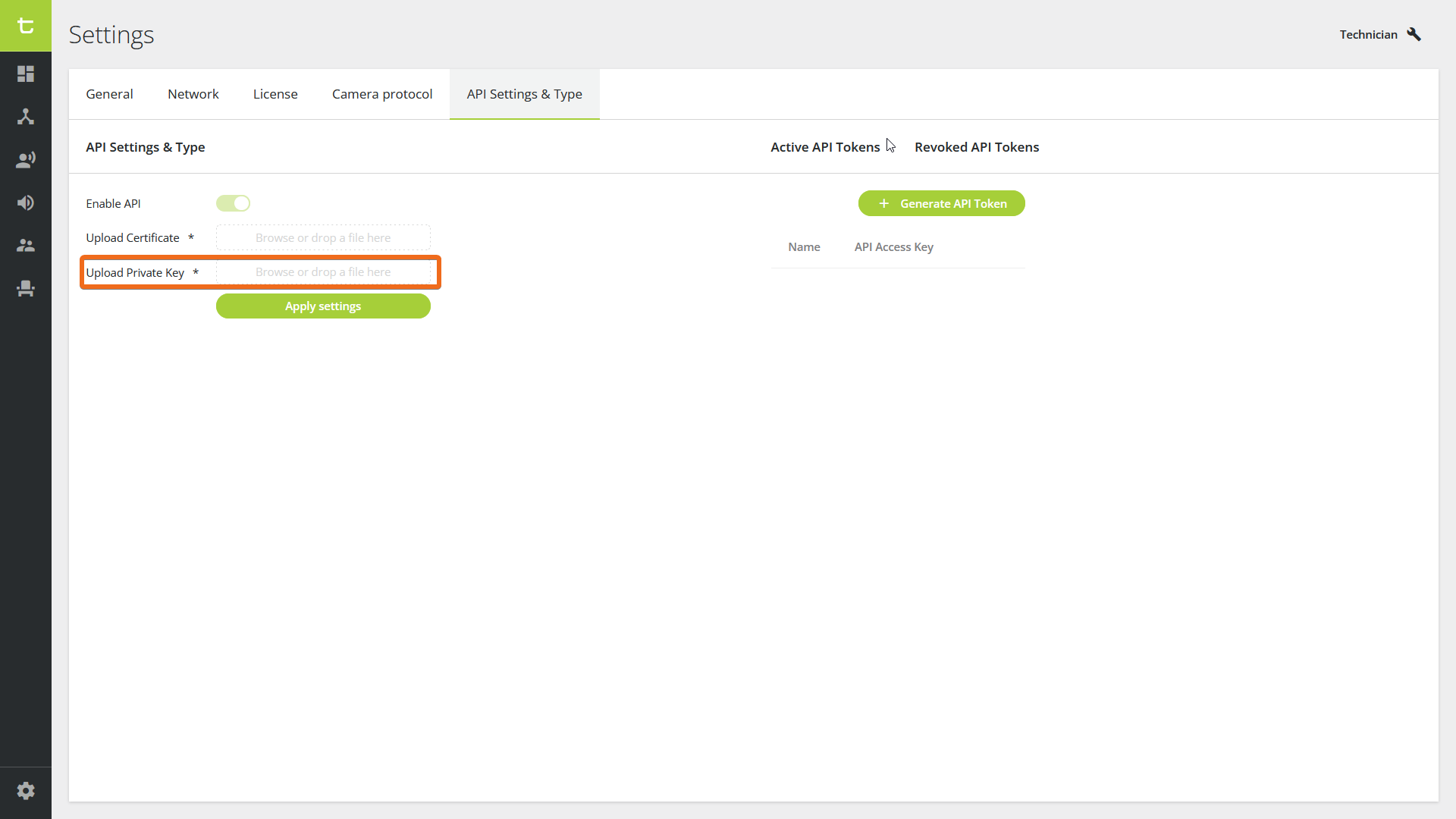Open the speaker volume sidebar icon
The width and height of the screenshot is (1456, 819).
(26, 202)
